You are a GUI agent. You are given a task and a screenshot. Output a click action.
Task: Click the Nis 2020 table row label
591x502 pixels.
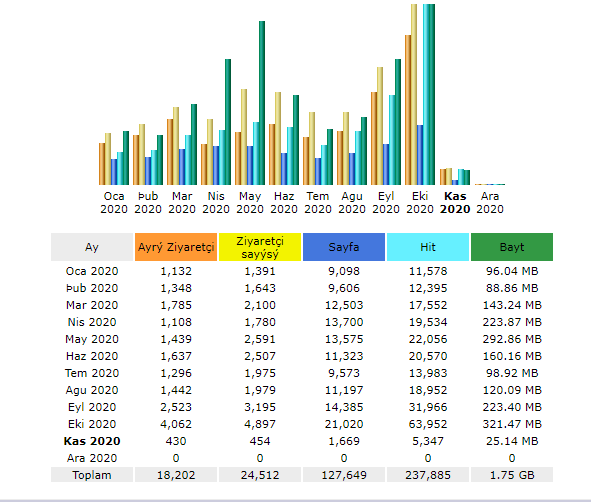[92, 322]
